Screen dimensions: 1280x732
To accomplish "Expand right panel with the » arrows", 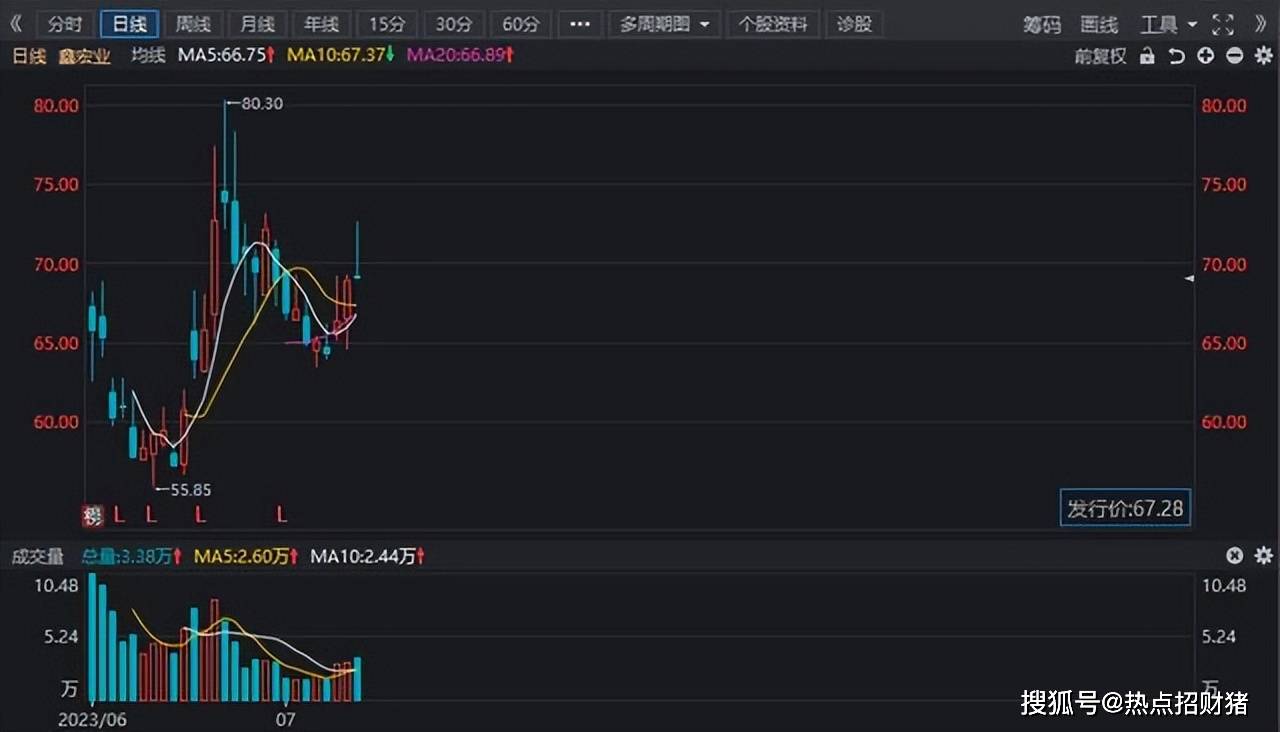I will click(1262, 23).
